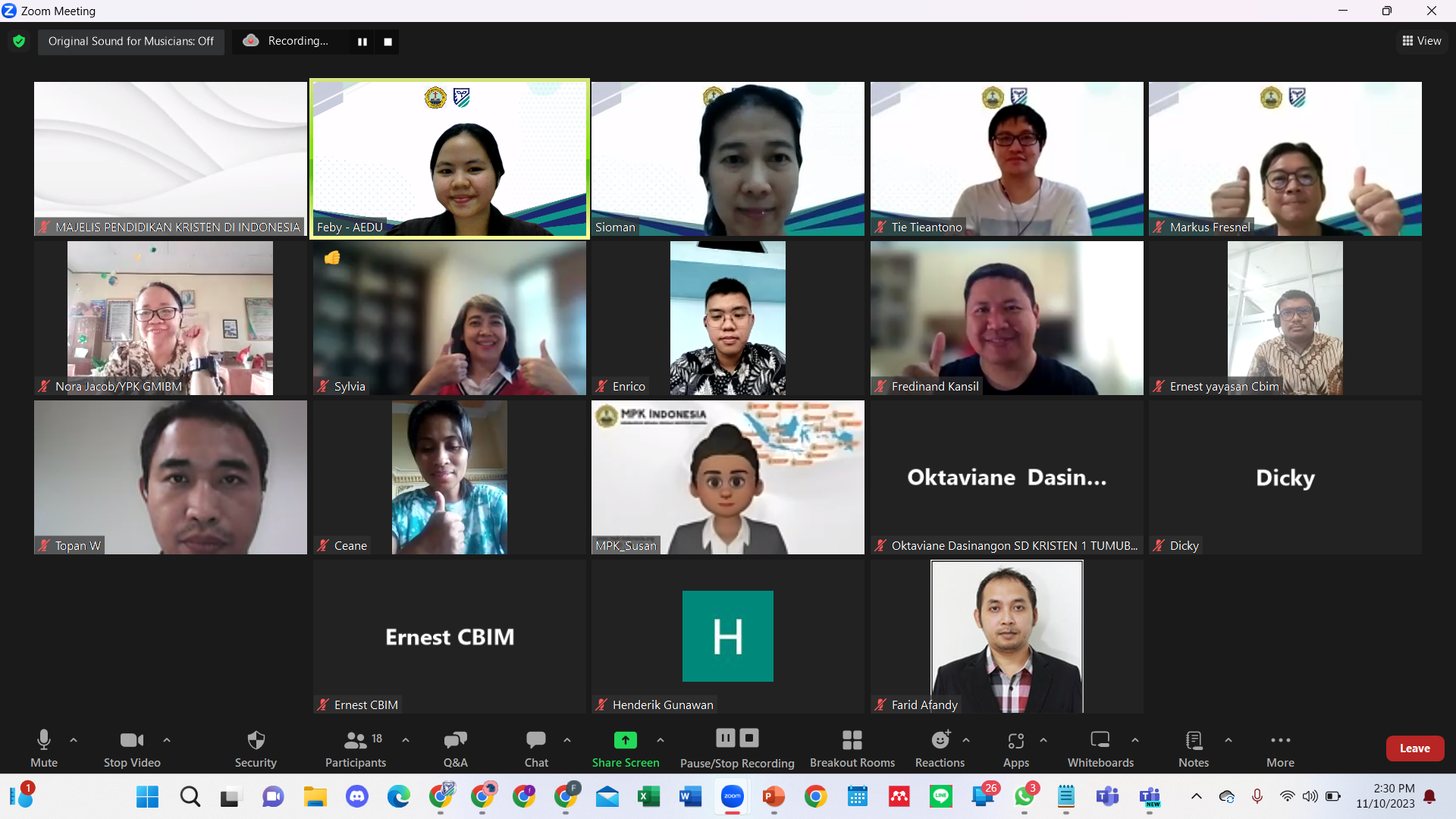
Task: Open the Security shield menu
Action: (x=256, y=748)
